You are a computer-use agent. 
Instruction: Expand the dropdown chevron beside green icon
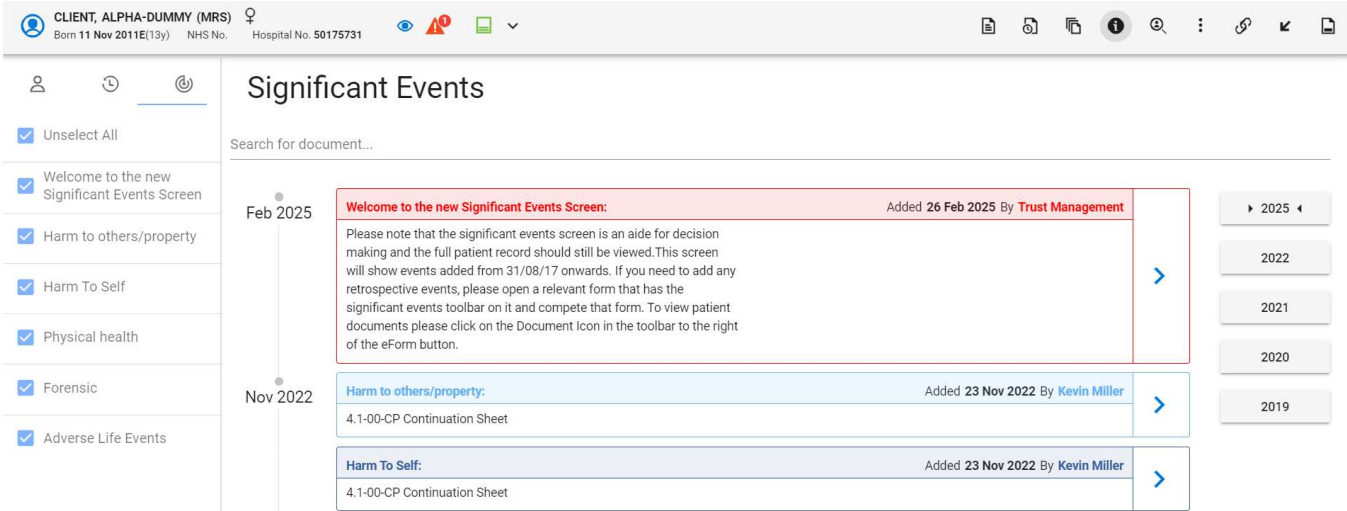(x=513, y=27)
